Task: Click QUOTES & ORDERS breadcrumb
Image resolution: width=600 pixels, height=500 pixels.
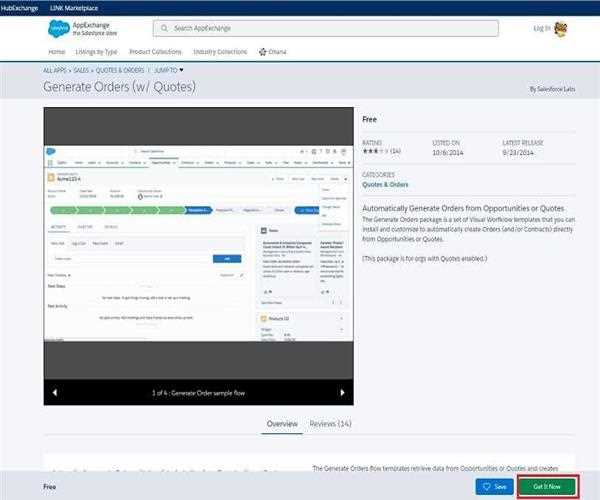Action: [120, 70]
